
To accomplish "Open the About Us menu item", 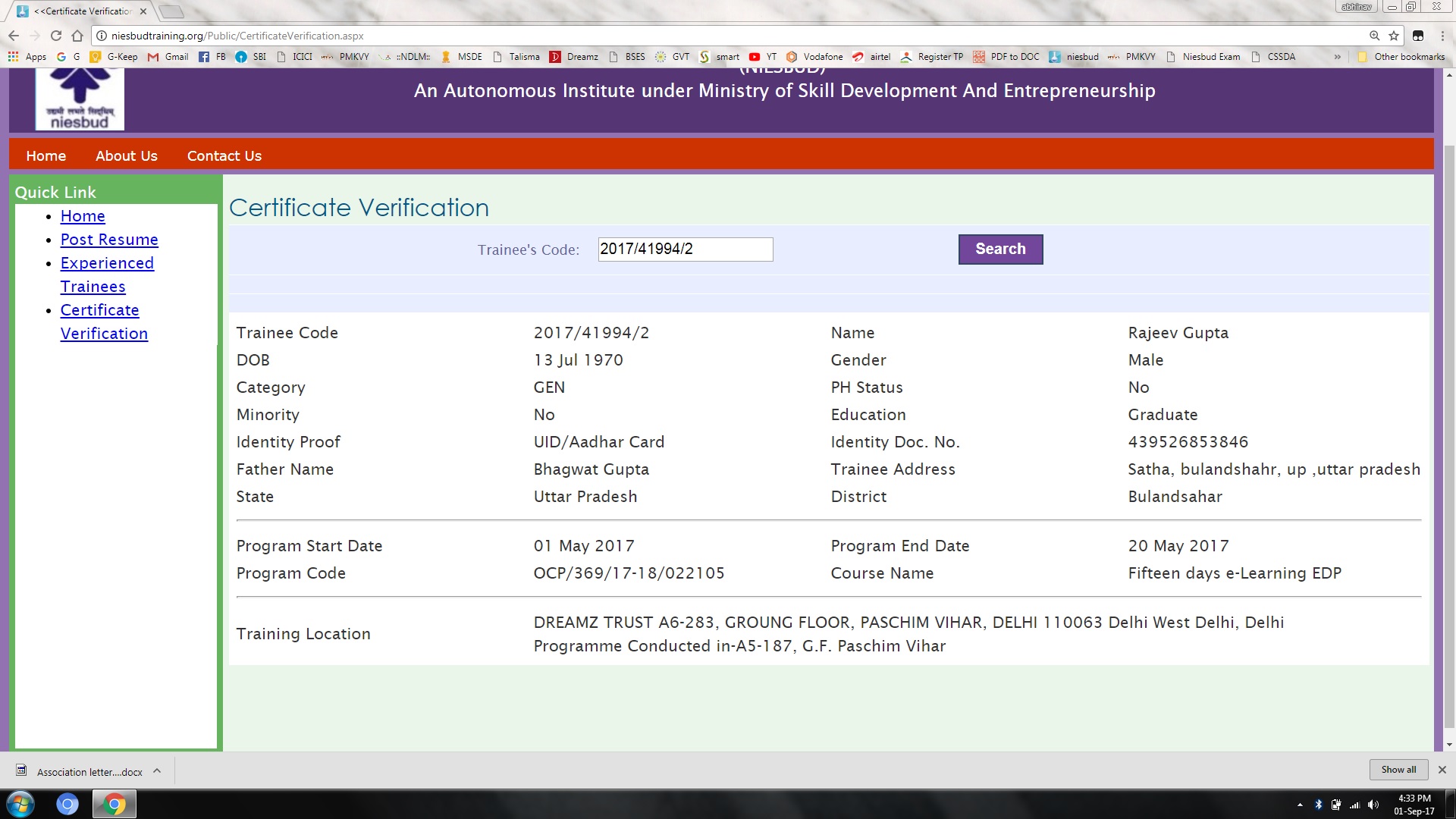I will [127, 155].
